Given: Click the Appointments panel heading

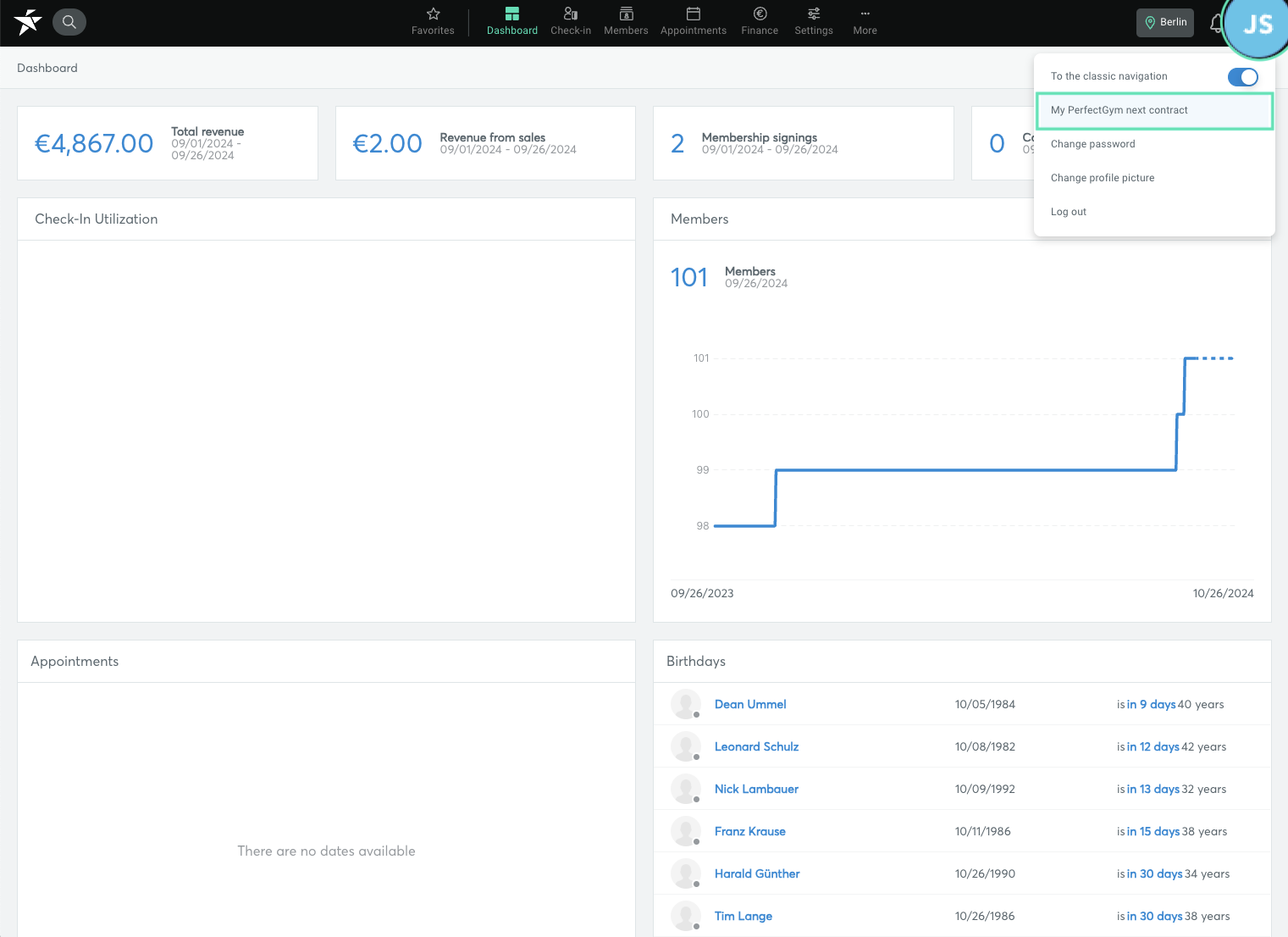Looking at the screenshot, I should point(75,661).
